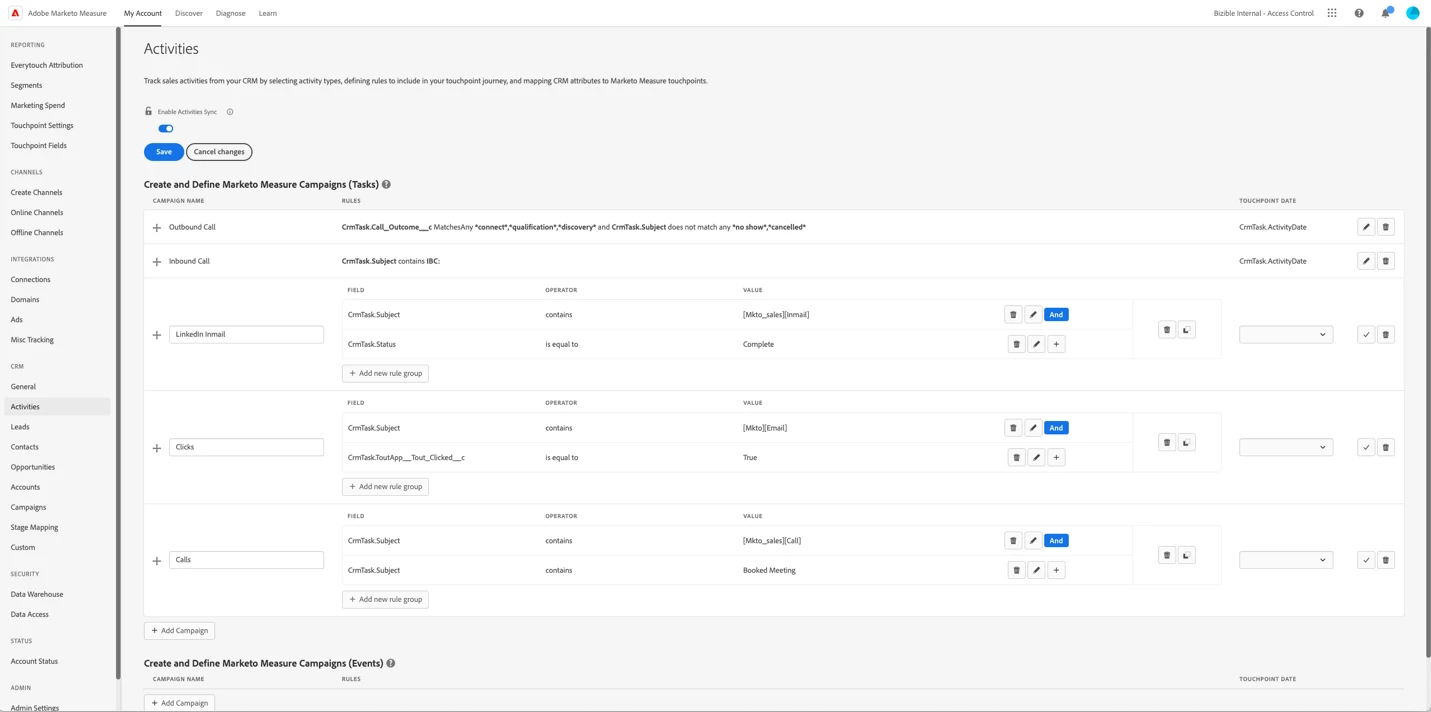Open touchpoint date dropdown for Calls

point(1286,560)
